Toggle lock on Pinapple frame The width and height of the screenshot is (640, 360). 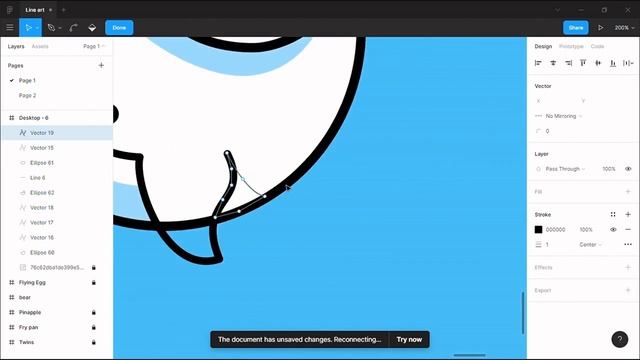93,312
